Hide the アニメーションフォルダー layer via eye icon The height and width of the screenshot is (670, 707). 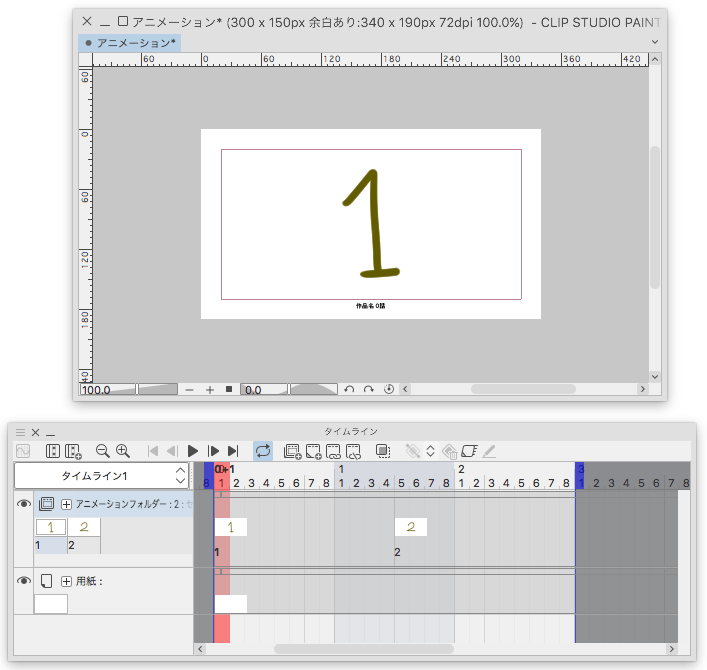(24, 504)
